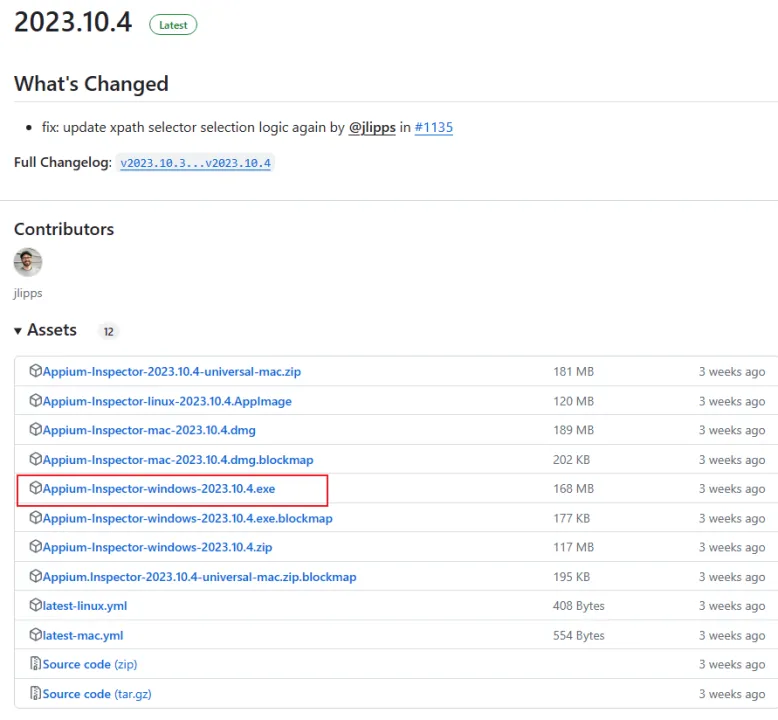The height and width of the screenshot is (720, 778).
Task: Click package icon beside universal-mac.zip asset
Action: point(36,372)
